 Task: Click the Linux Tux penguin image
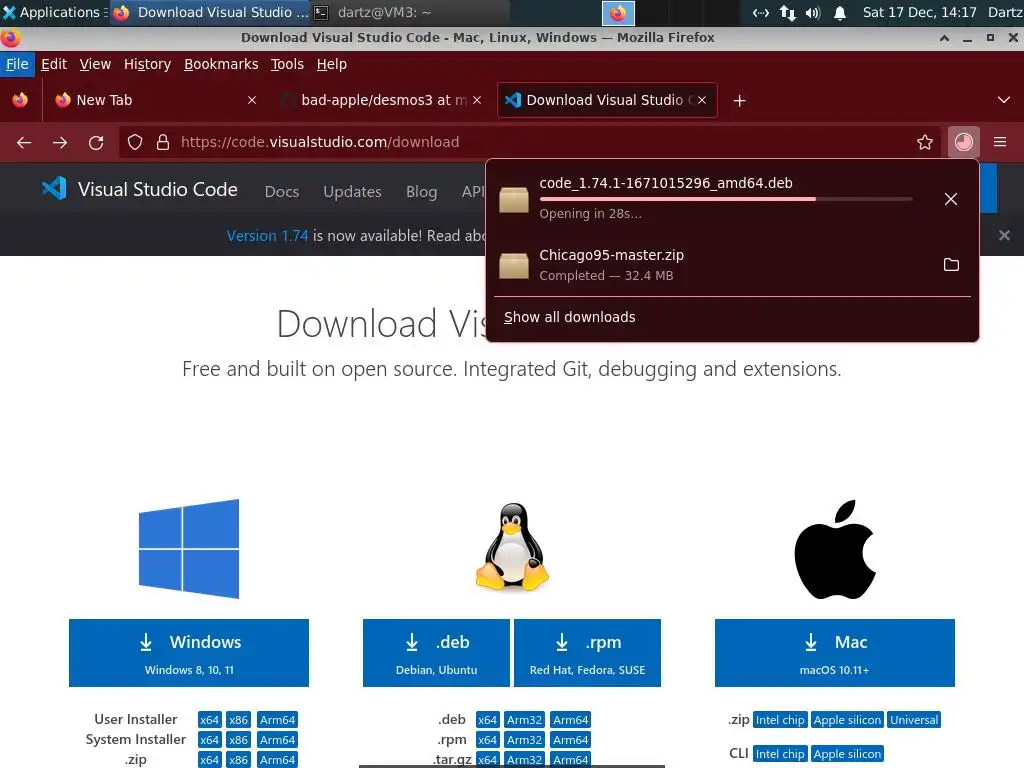pos(513,547)
